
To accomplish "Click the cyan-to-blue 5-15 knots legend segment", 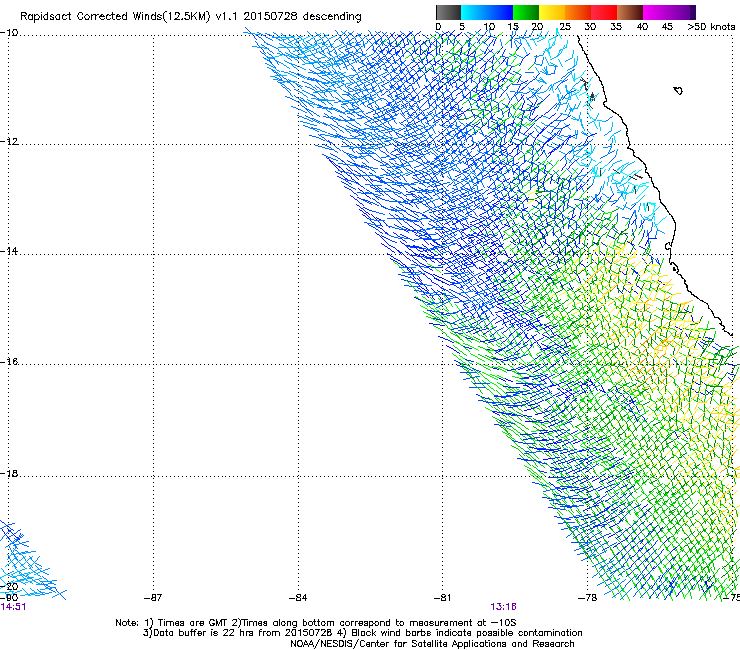I will tap(487, 12).
